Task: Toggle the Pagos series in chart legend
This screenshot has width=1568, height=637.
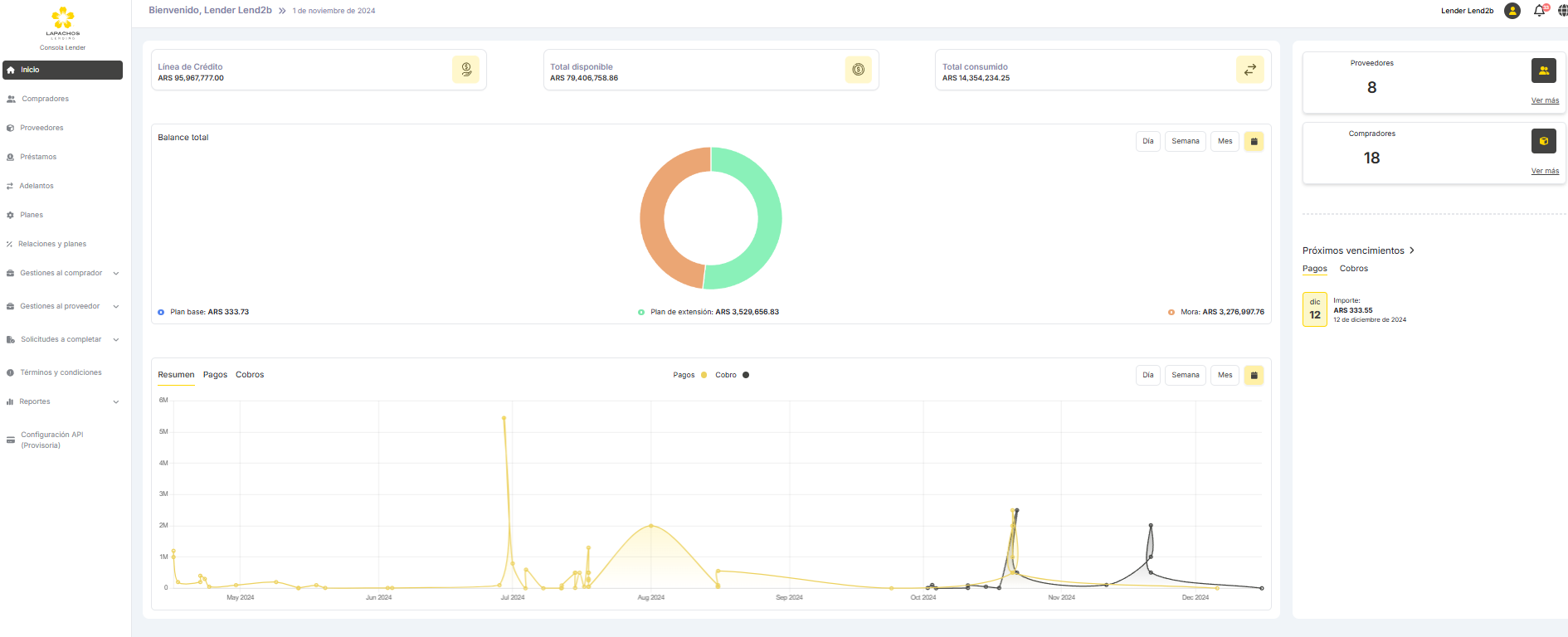Action: (x=690, y=376)
